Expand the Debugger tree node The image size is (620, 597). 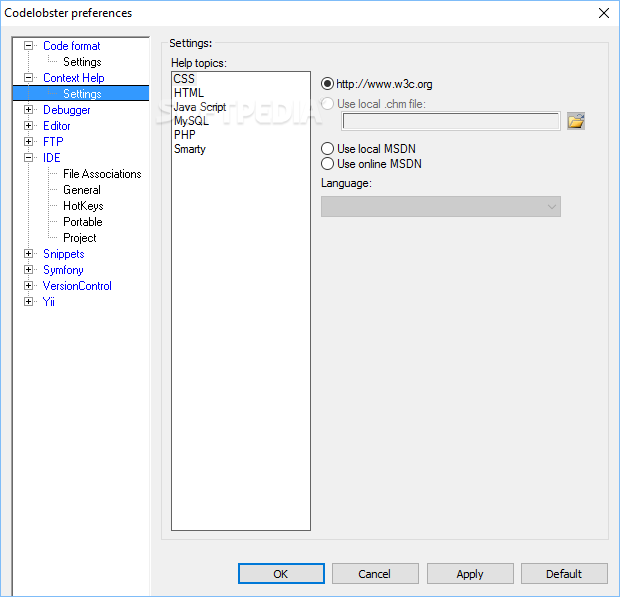click(x=28, y=110)
